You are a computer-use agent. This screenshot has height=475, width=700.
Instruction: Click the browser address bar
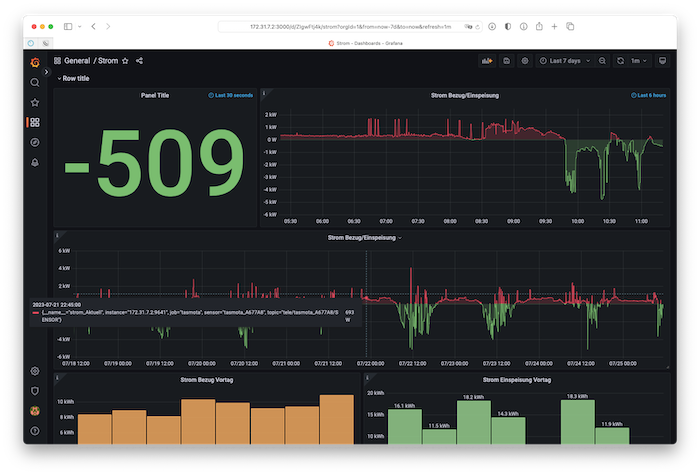coord(350,27)
